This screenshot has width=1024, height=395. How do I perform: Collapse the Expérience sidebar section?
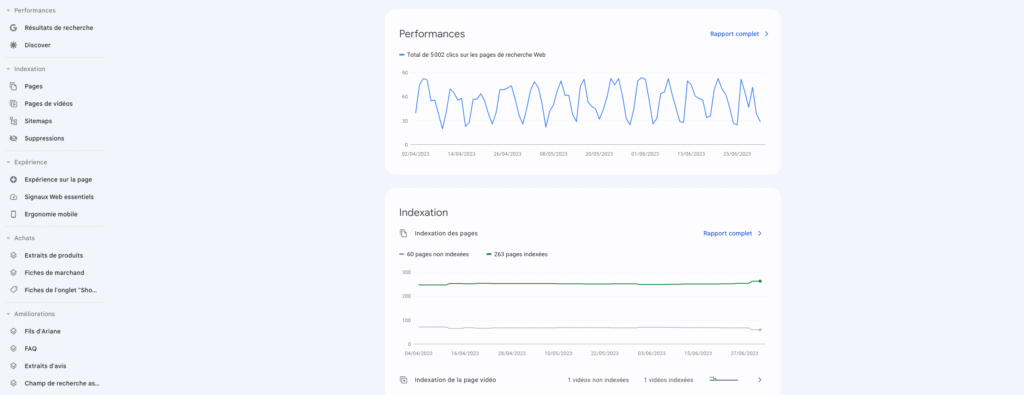pyautogui.click(x=8, y=162)
